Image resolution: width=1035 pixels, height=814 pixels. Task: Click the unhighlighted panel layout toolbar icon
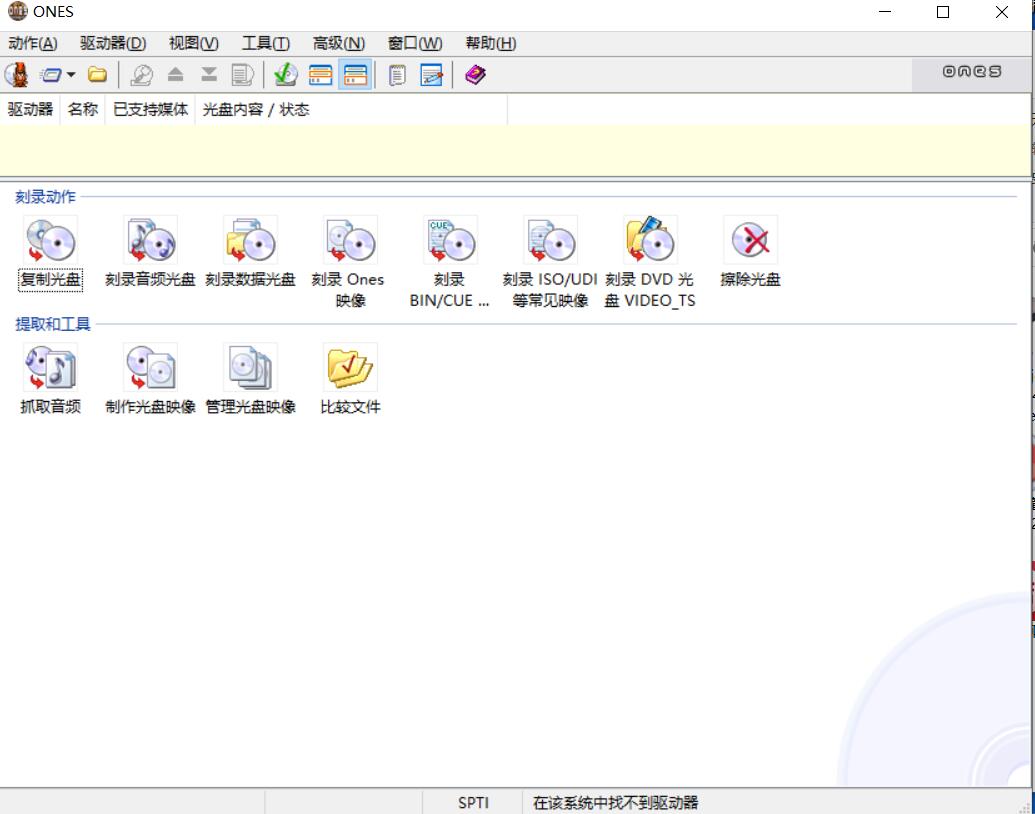pos(321,75)
